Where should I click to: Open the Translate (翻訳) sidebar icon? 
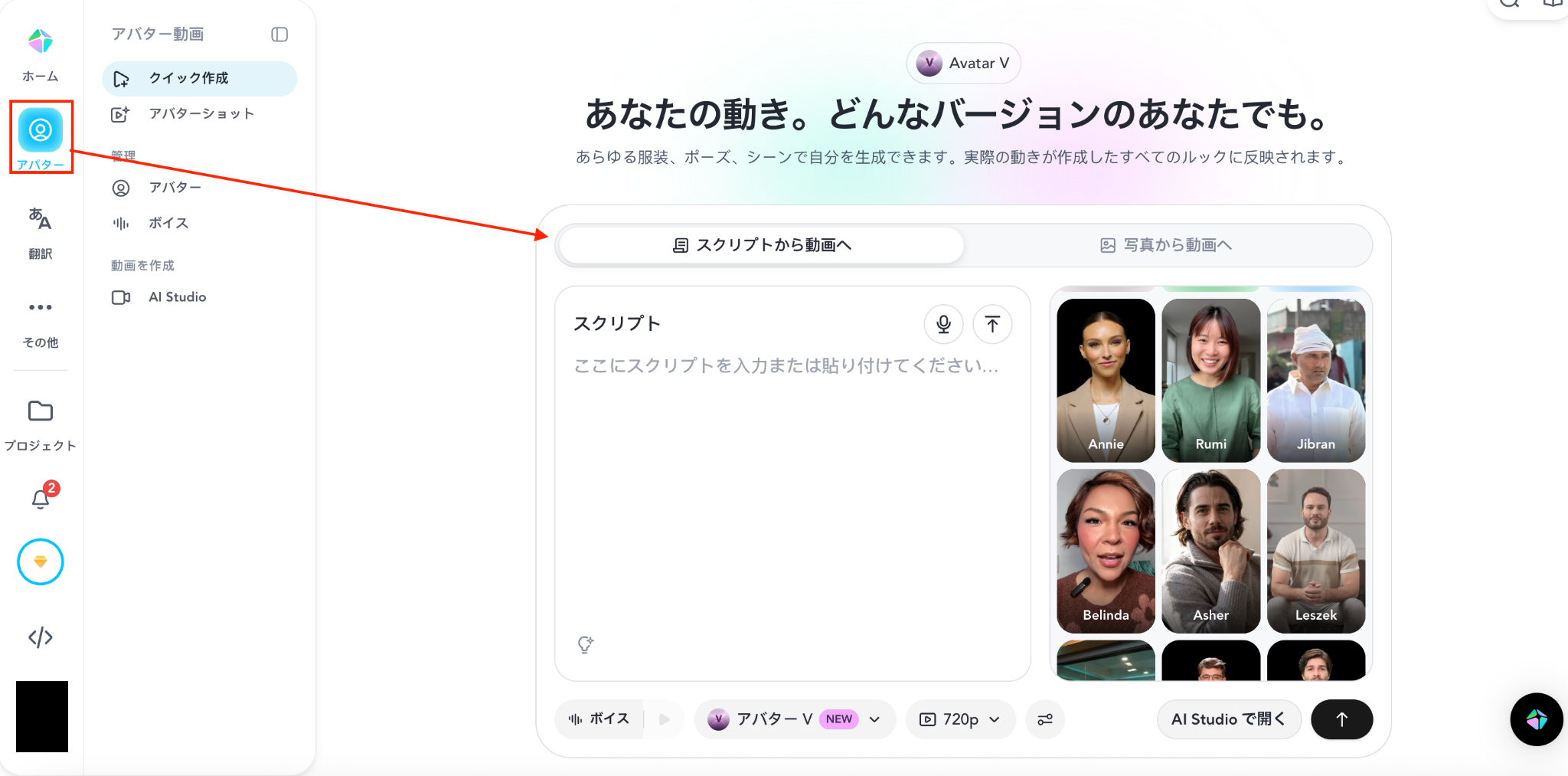coord(41,219)
